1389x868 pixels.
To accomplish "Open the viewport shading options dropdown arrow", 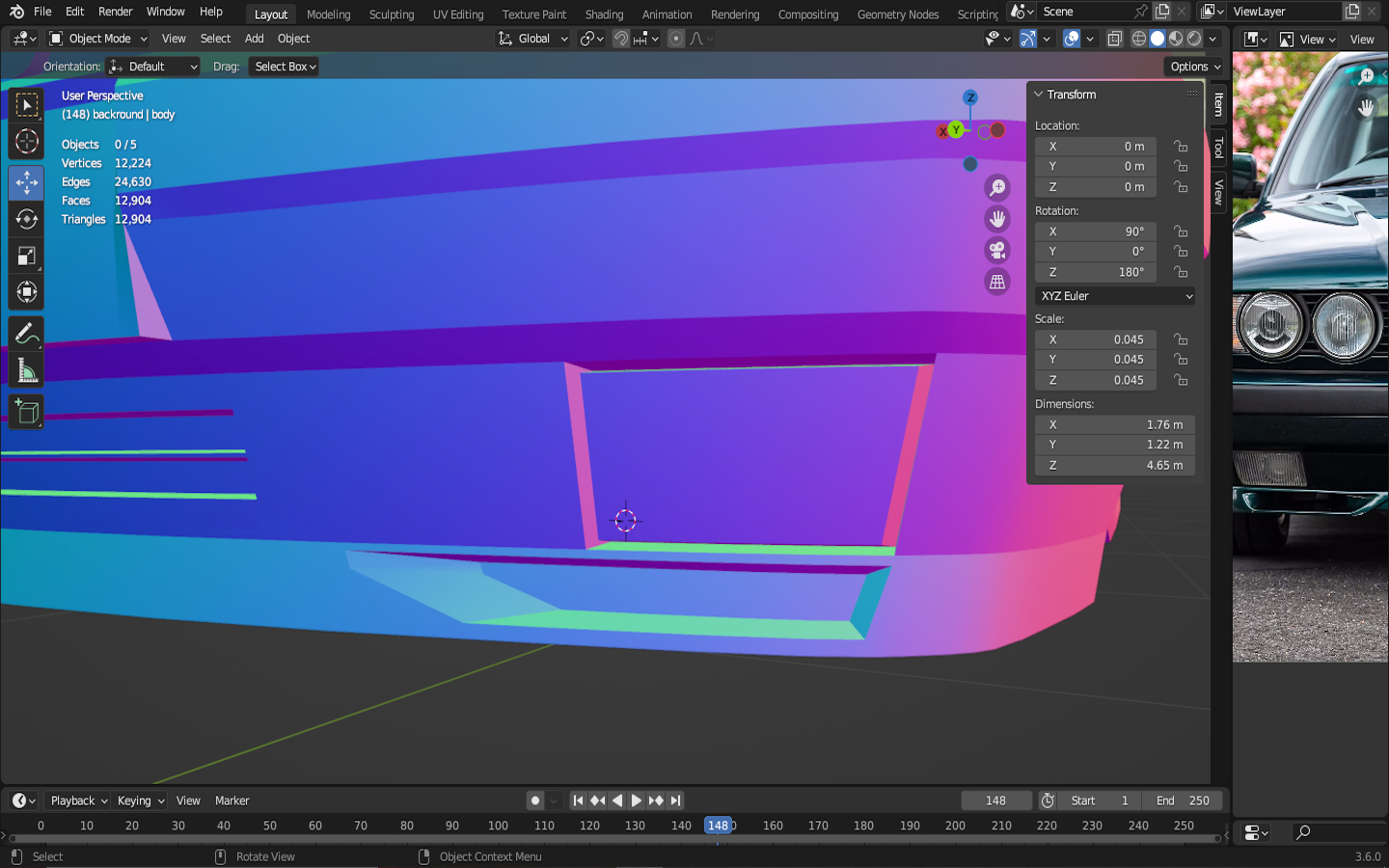I will coord(1212,39).
